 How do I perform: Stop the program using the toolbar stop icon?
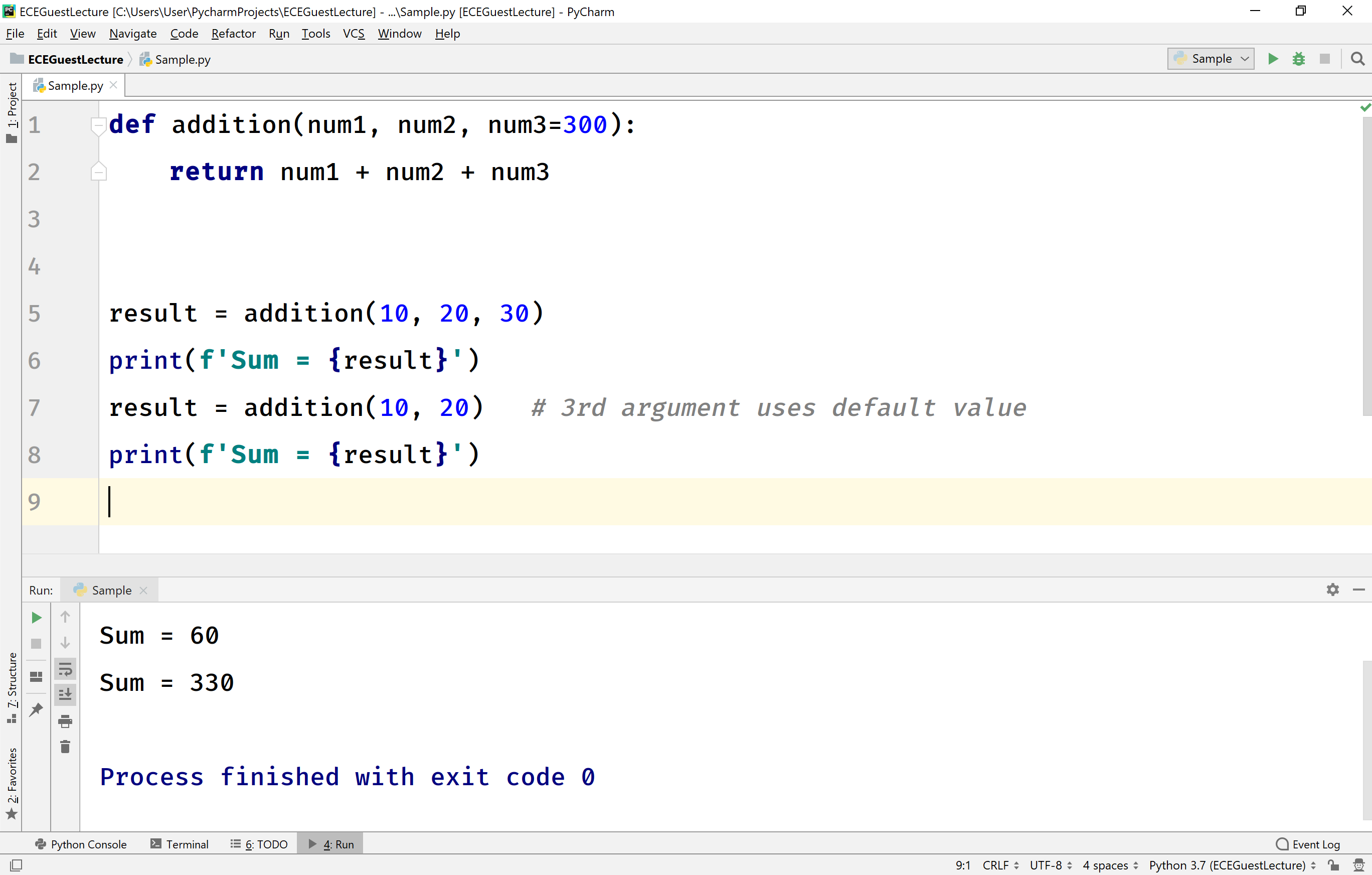pos(1325,59)
